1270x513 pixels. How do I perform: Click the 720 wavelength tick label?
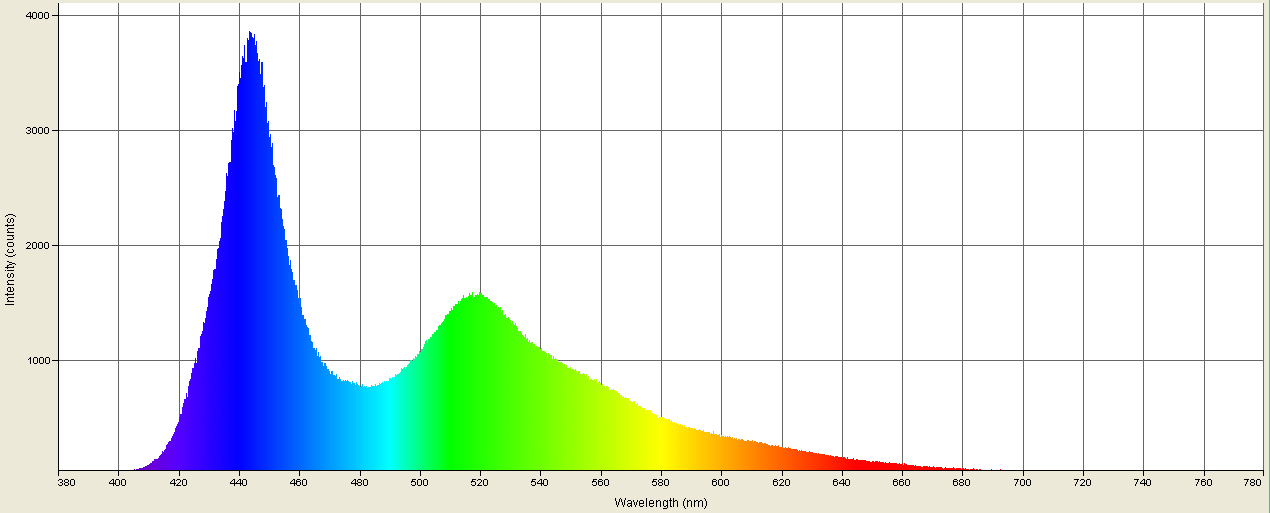(1083, 483)
